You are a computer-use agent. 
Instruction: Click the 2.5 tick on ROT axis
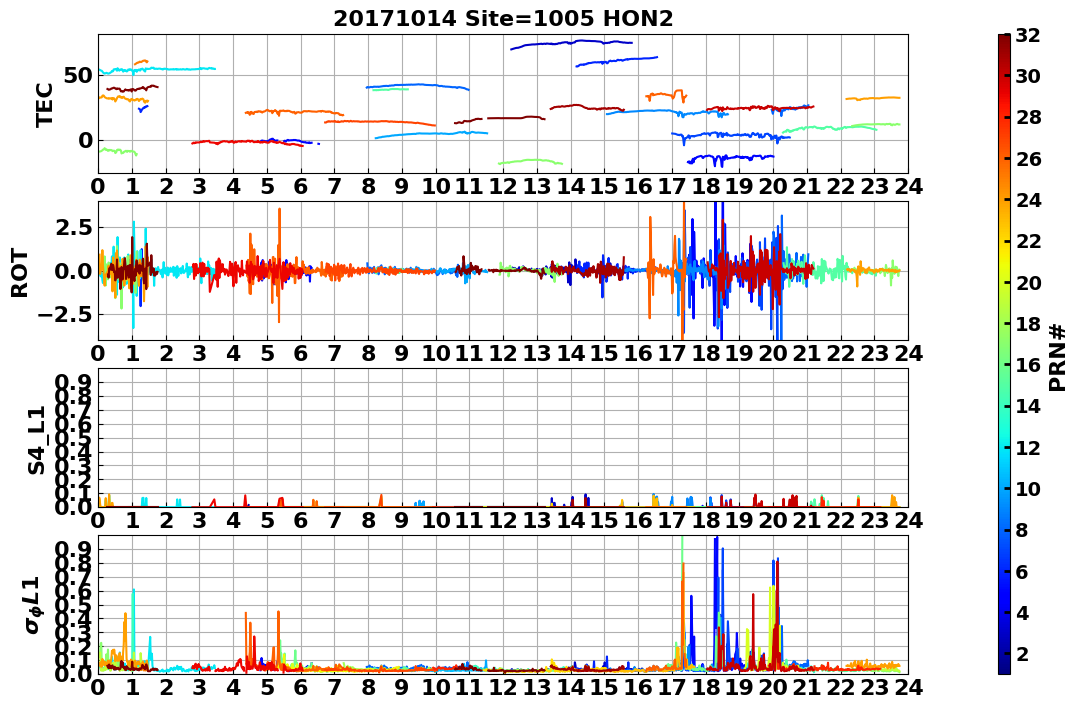pyautogui.click(x=76, y=227)
